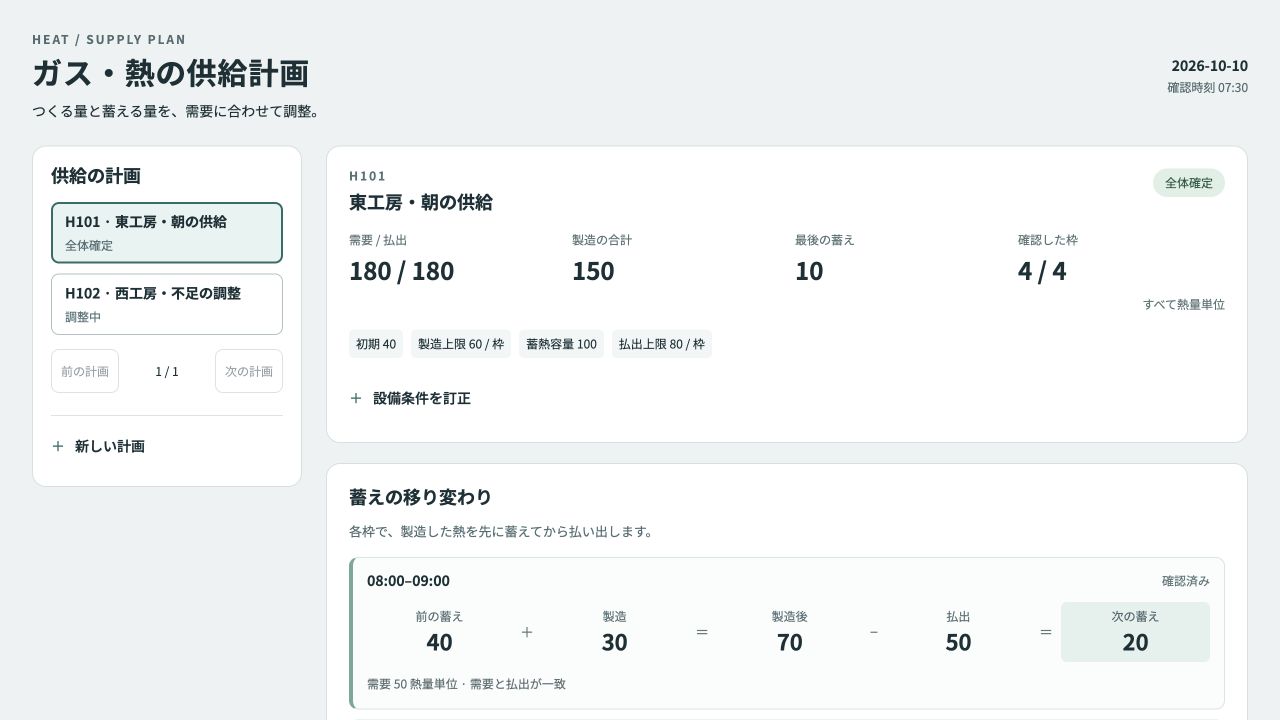Image resolution: width=1280 pixels, height=720 pixels.
Task: Click the 製造 value 30
Action: [614, 642]
